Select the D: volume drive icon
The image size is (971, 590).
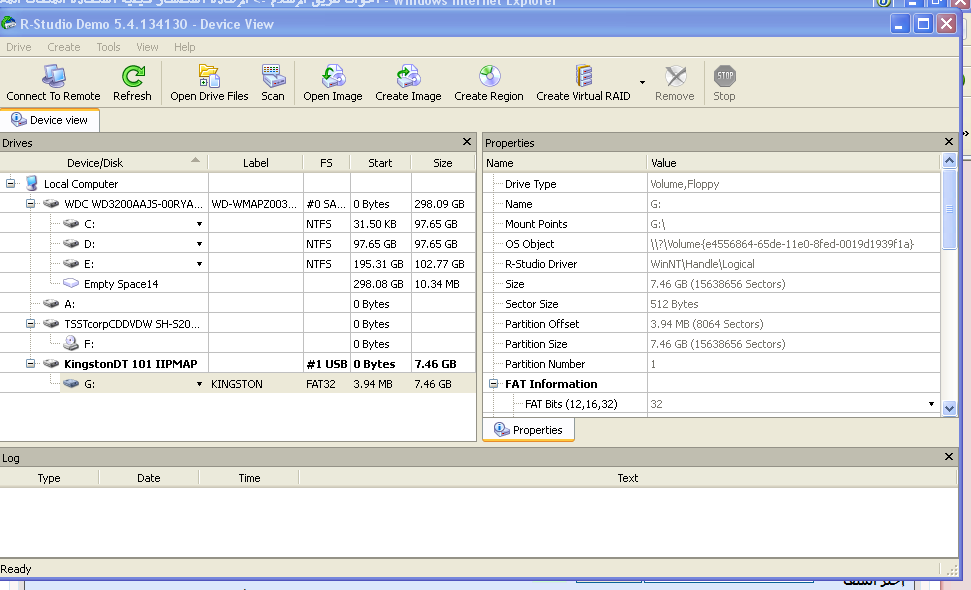(71, 243)
